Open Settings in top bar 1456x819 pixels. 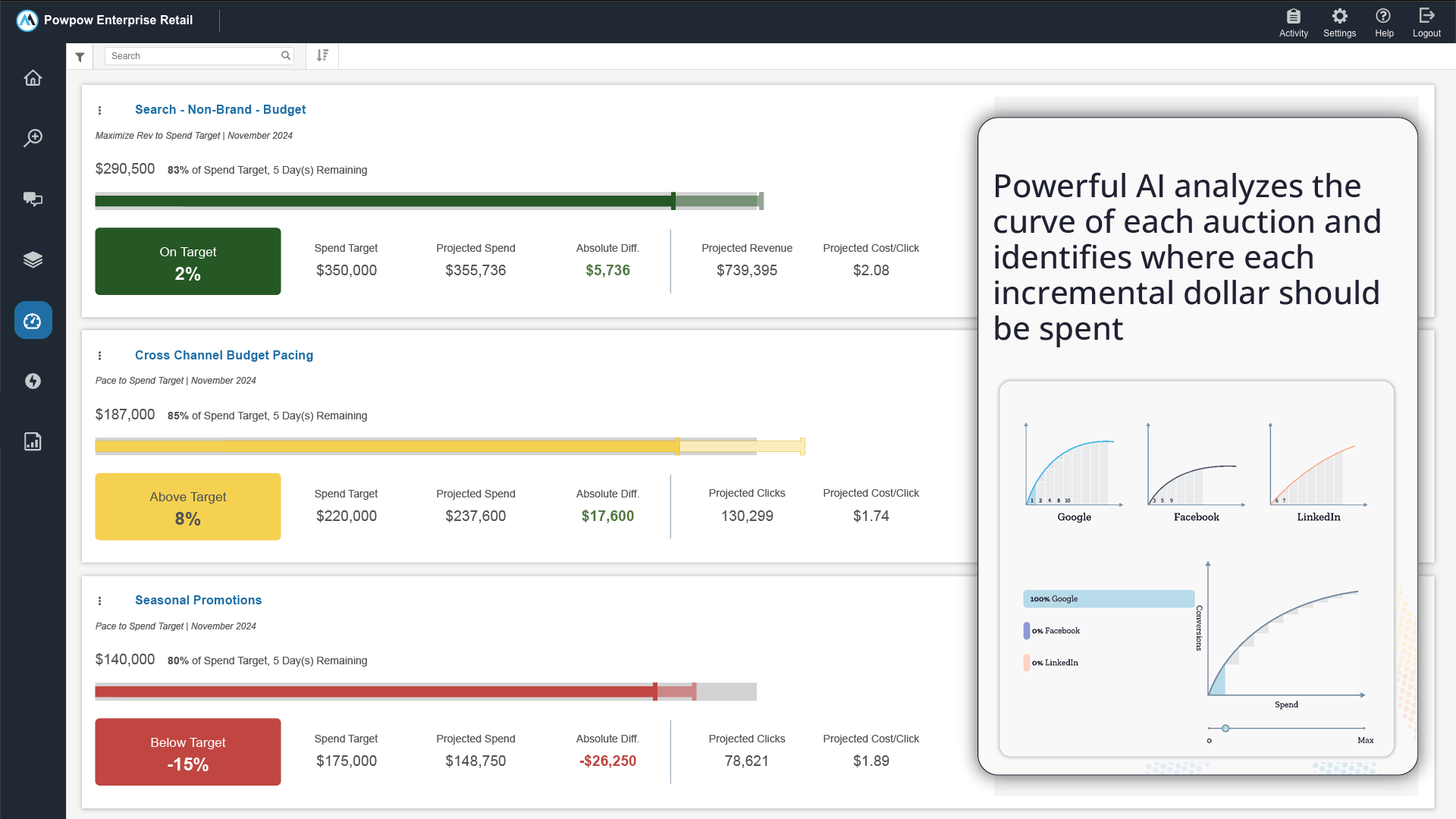point(1339,23)
